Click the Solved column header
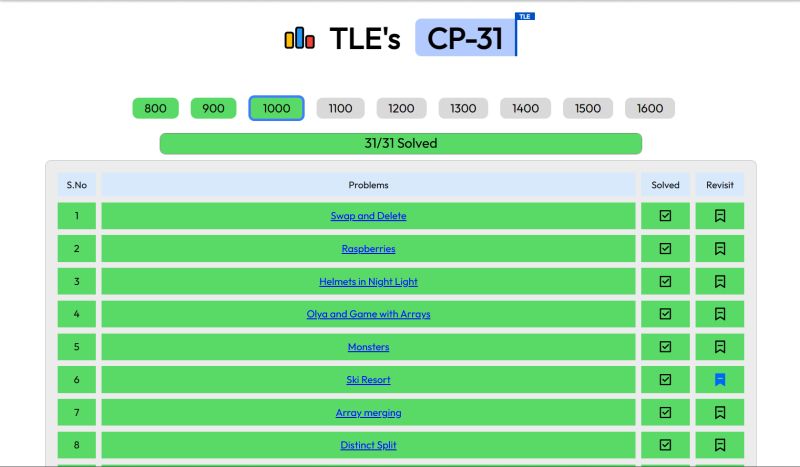This screenshot has width=800, height=467. 665,185
